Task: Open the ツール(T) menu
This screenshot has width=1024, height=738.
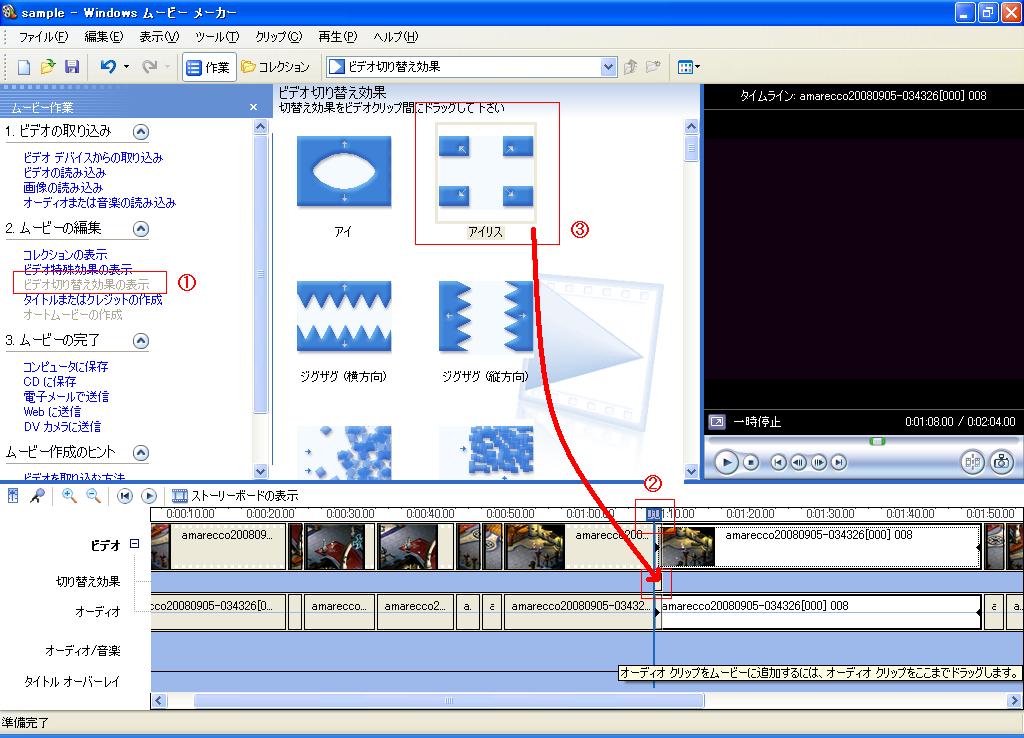Action: pos(217,37)
